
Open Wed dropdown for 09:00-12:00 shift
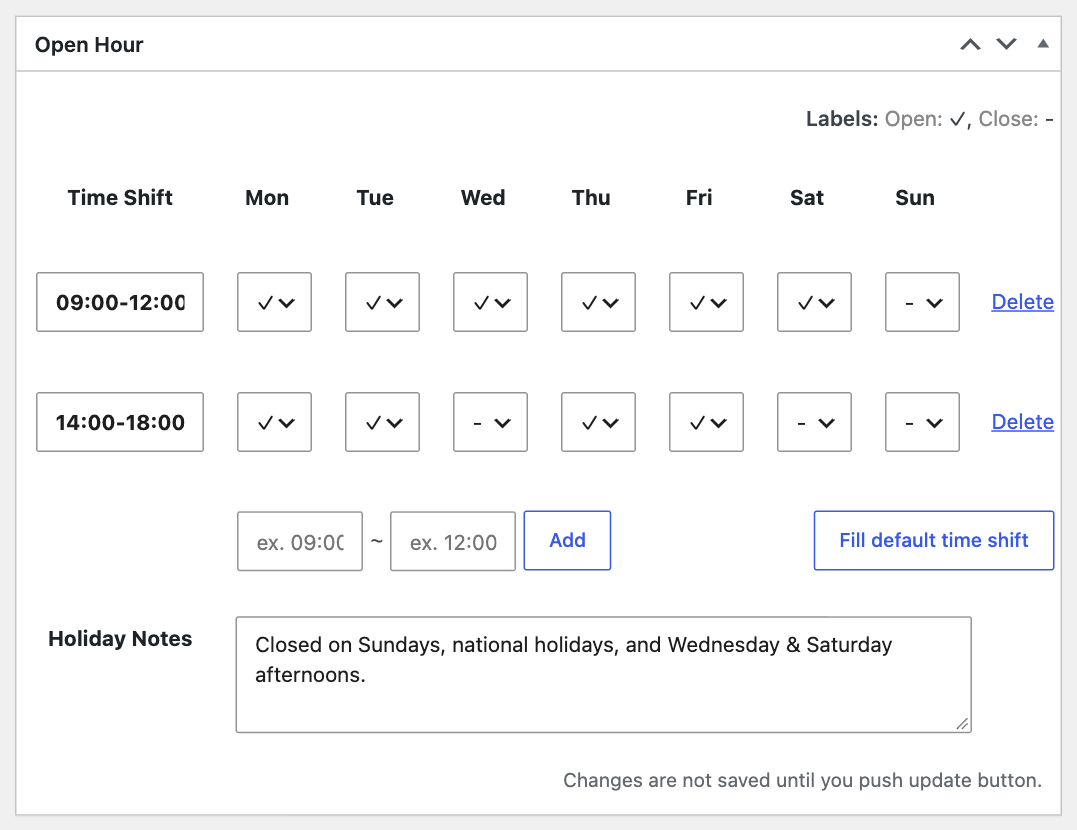(x=490, y=302)
